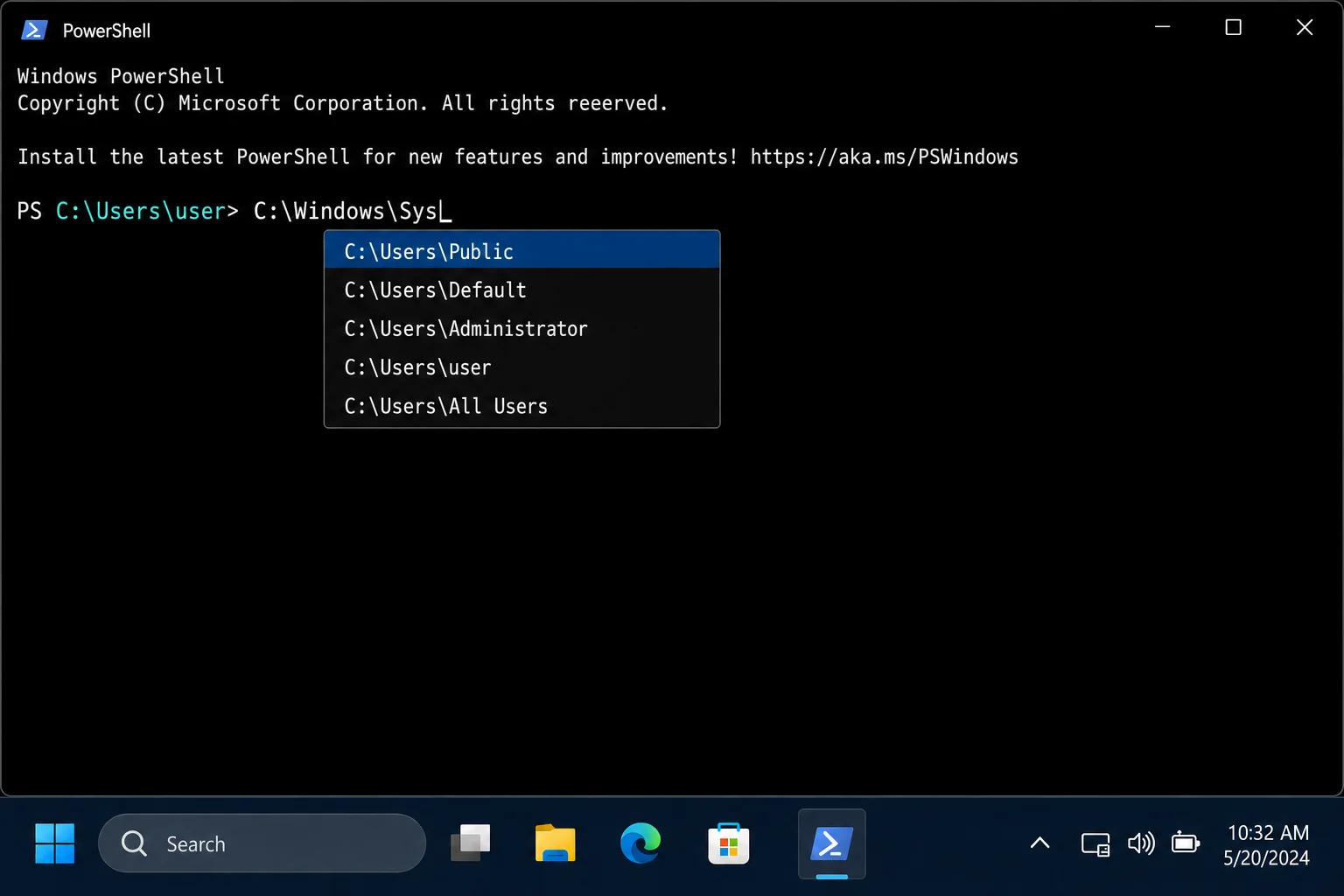Click the Windows PowerShell header line
Image resolution: width=1344 pixels, height=896 pixels.
[x=121, y=76]
